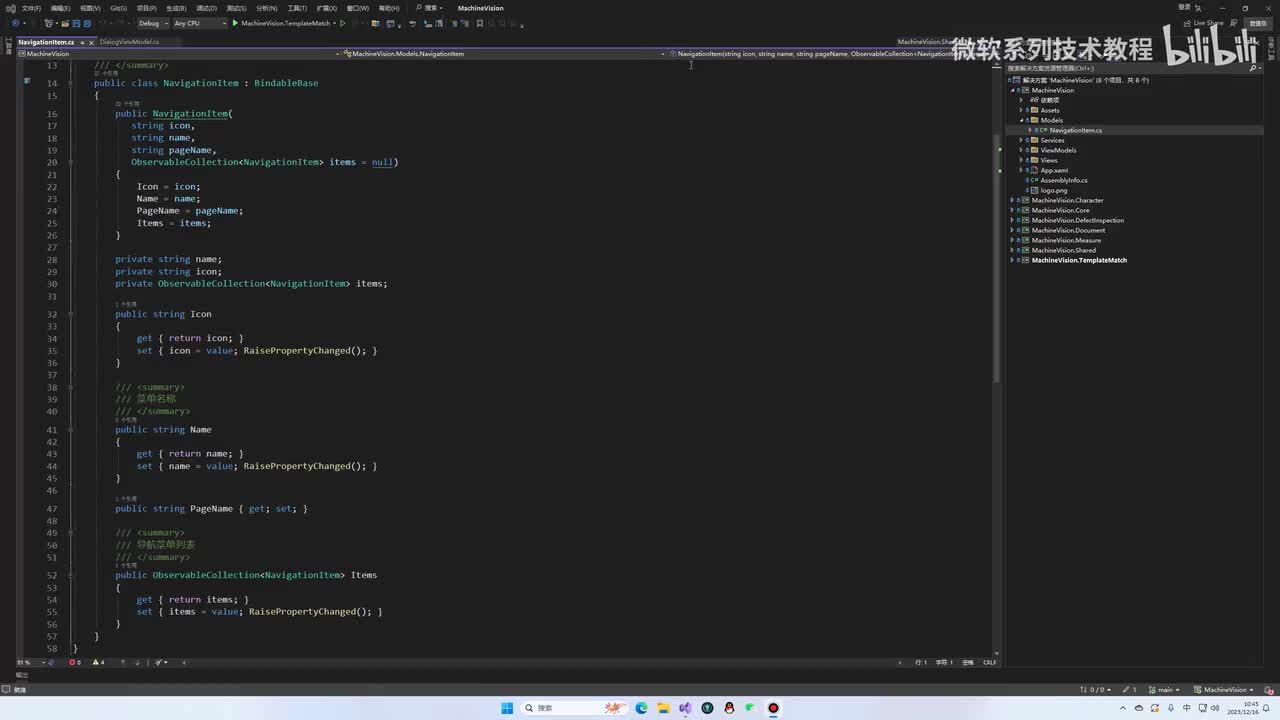The width and height of the screenshot is (1280, 720).
Task: Switch to the DialogViewModel.cs tab
Action: click(x=129, y=42)
